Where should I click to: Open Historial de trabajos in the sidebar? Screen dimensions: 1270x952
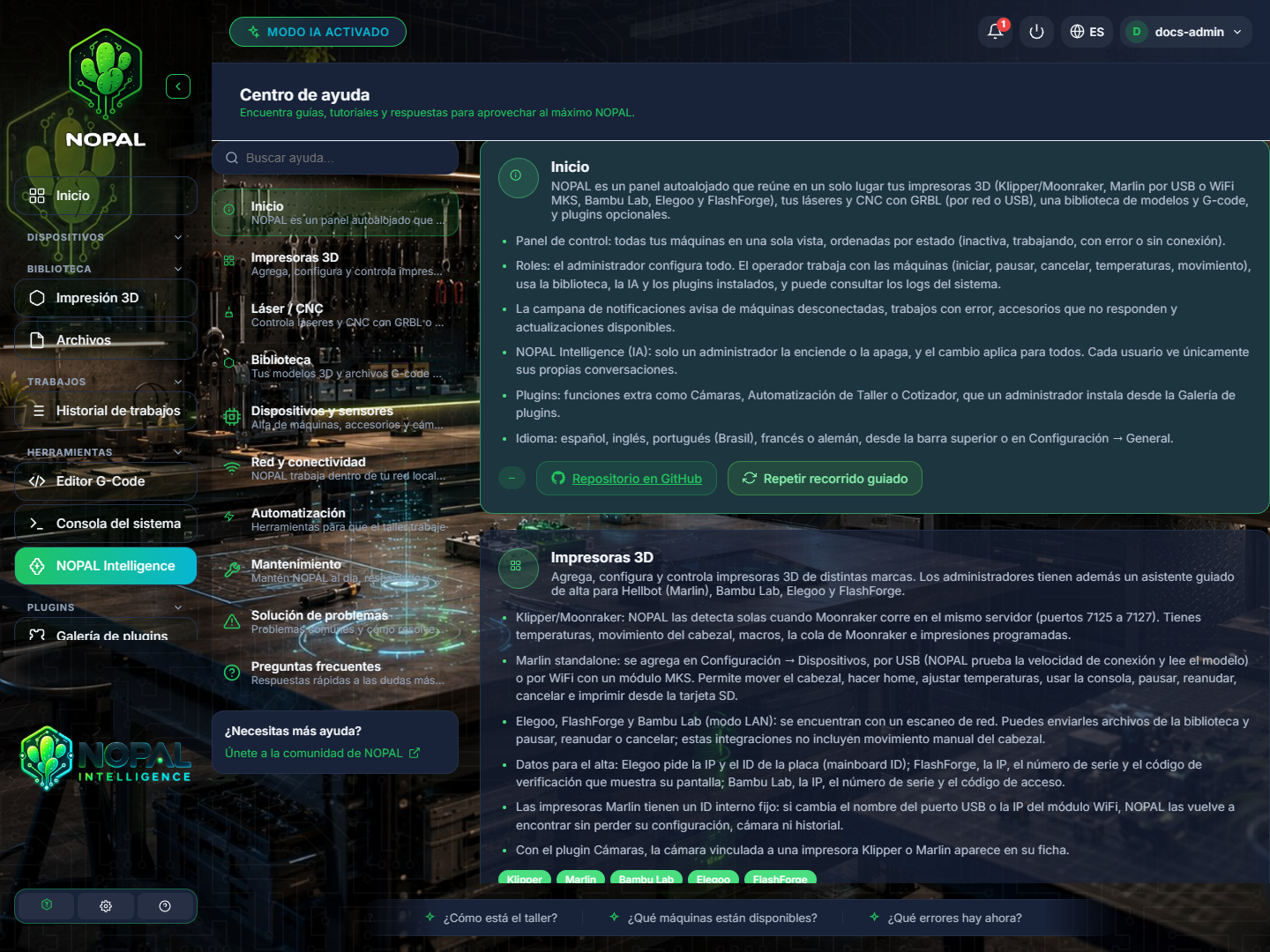point(106,411)
